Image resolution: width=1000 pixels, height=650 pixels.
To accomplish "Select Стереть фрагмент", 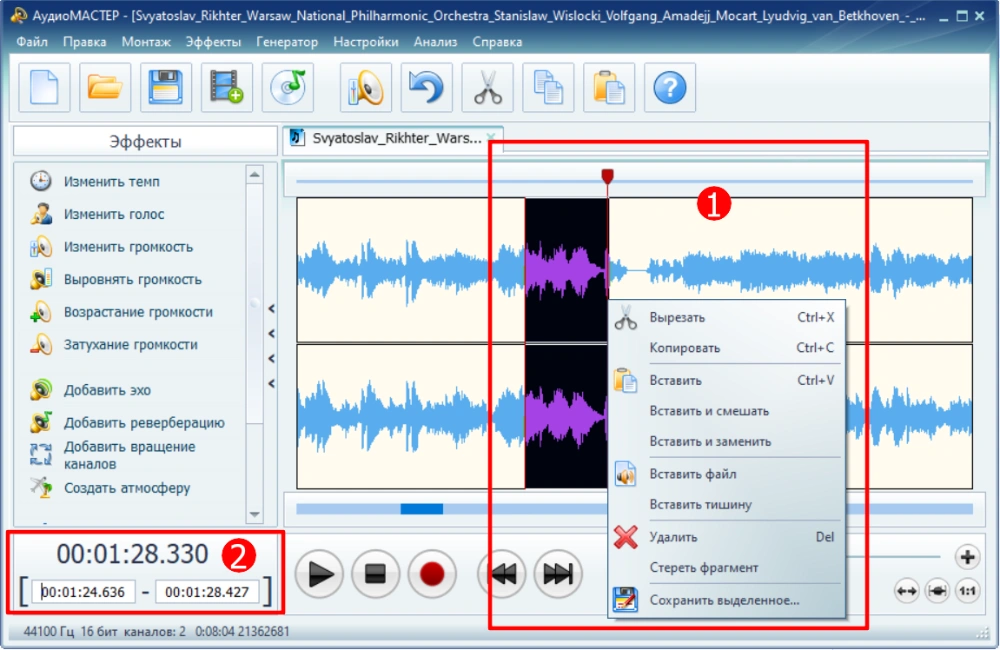I will (726, 568).
